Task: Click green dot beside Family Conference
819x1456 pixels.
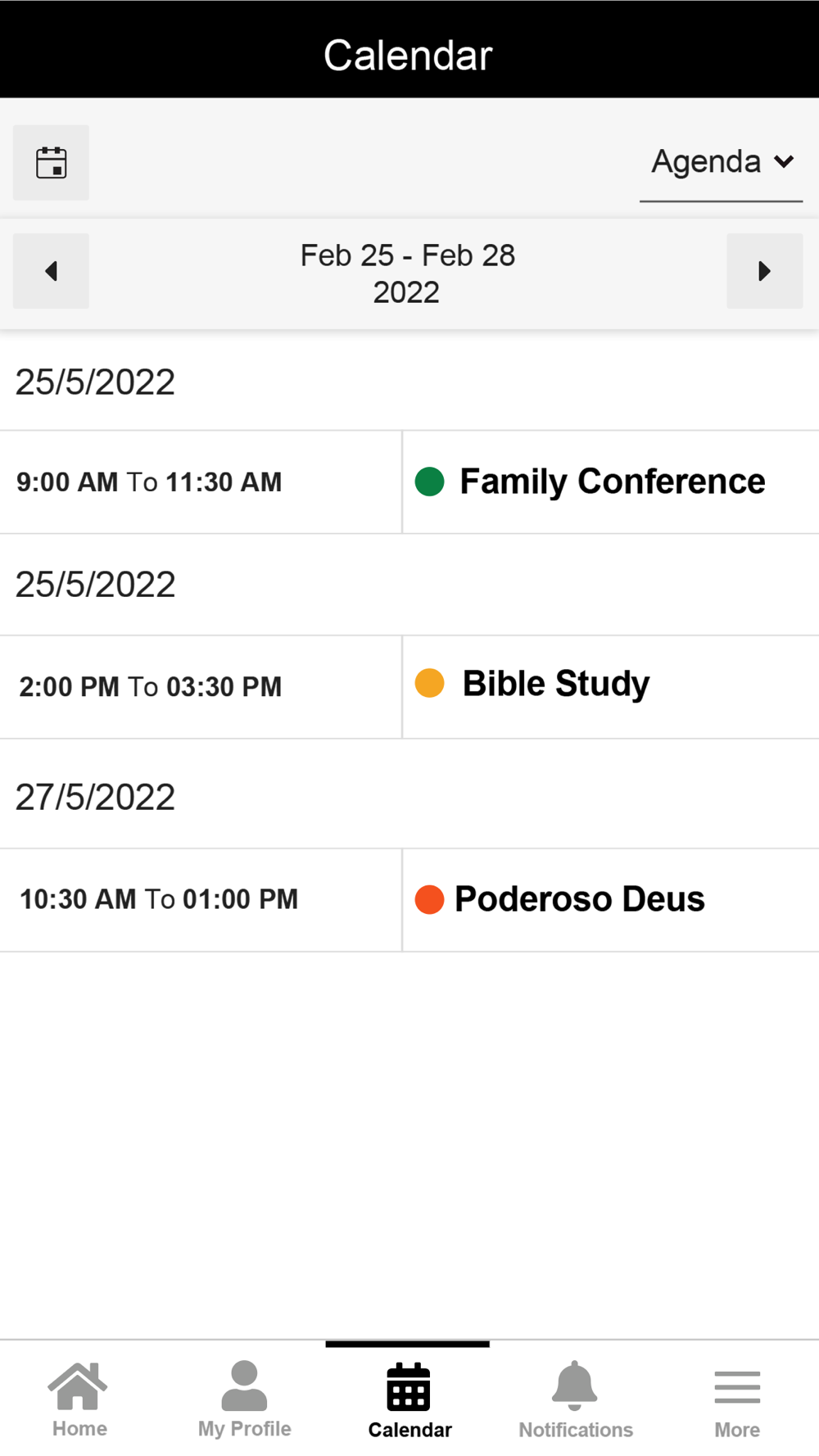Action: (430, 482)
